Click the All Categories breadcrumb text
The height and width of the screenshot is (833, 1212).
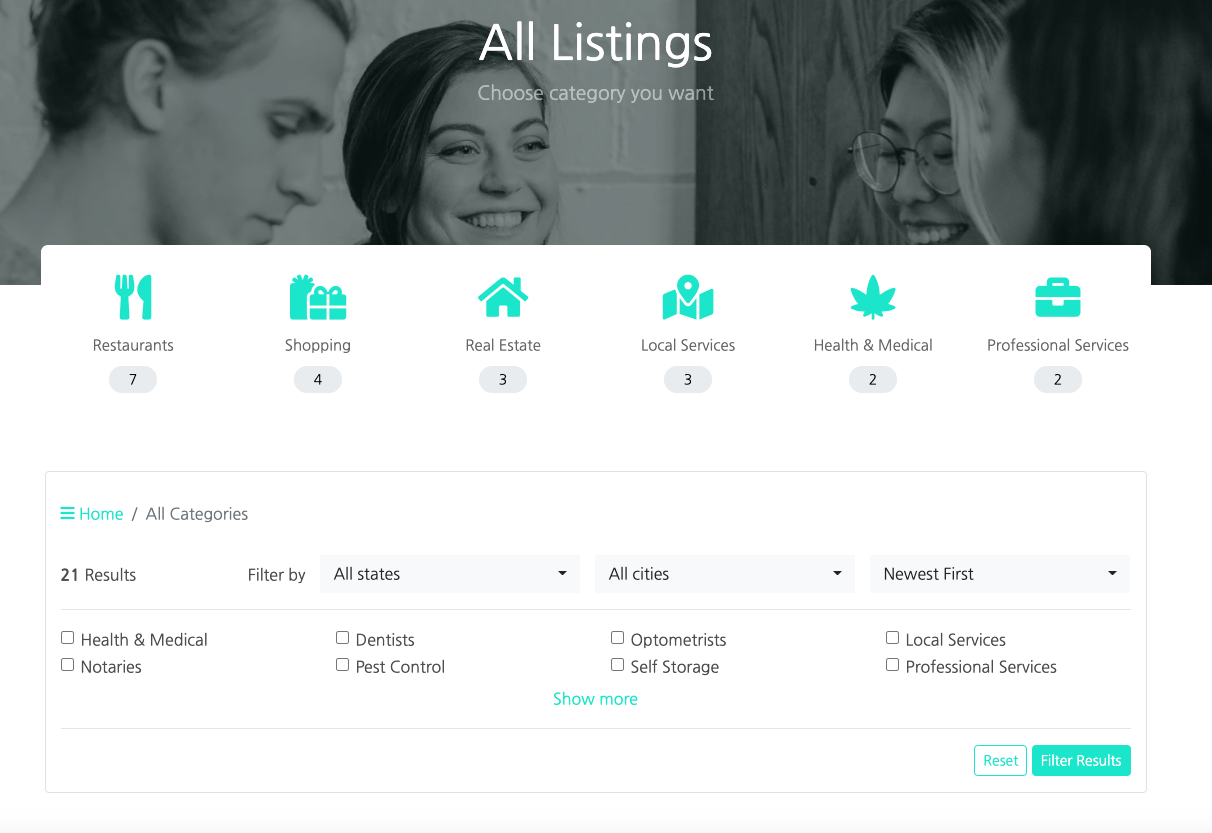point(197,514)
